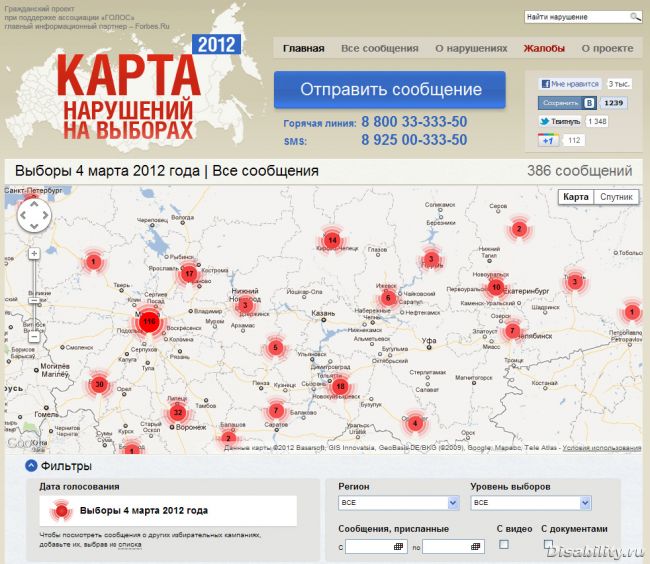Go to the Главная tab

tap(303, 48)
